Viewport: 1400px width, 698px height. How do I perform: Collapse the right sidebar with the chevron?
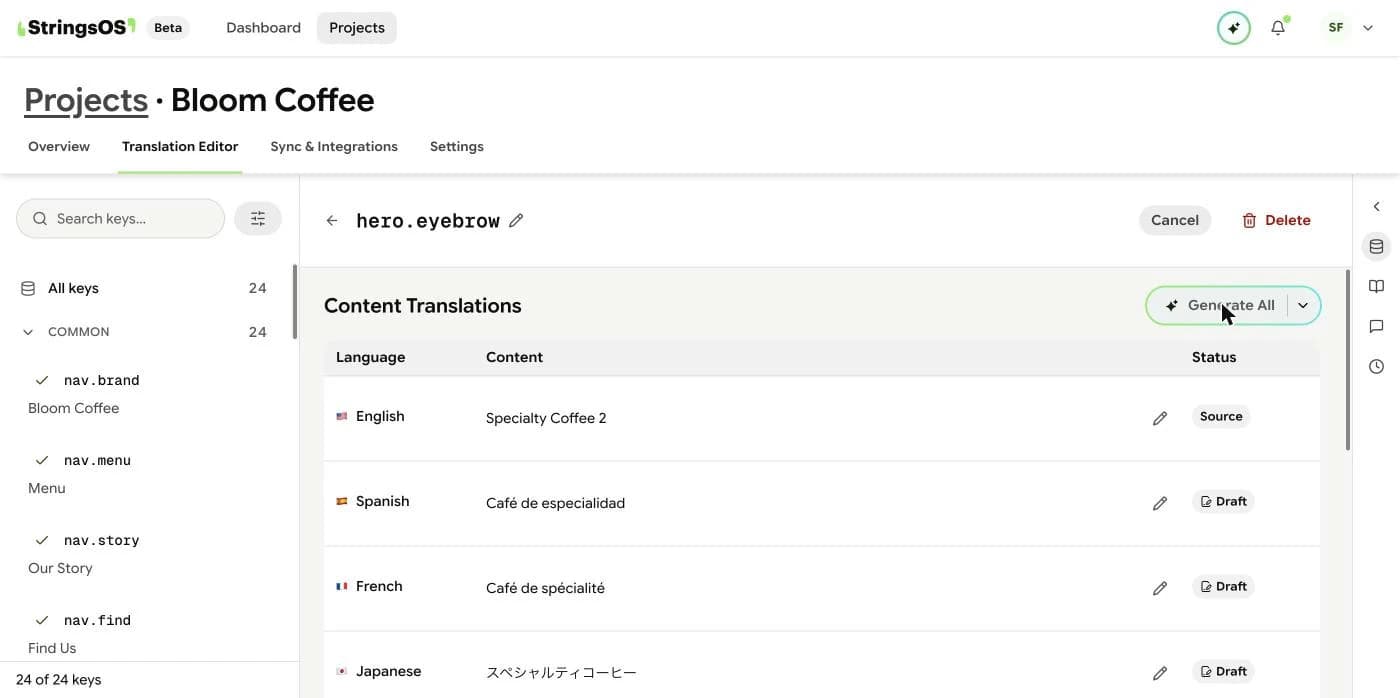coord(1377,207)
